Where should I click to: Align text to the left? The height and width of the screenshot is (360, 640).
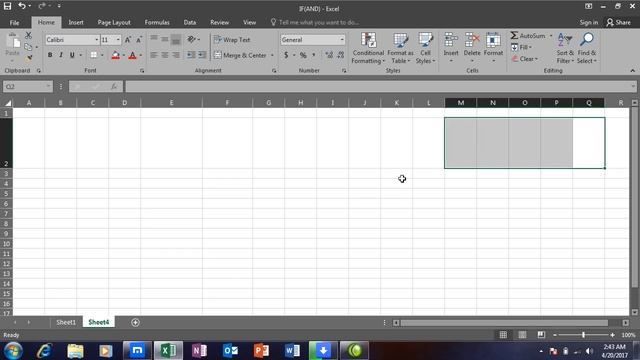(x=153, y=55)
